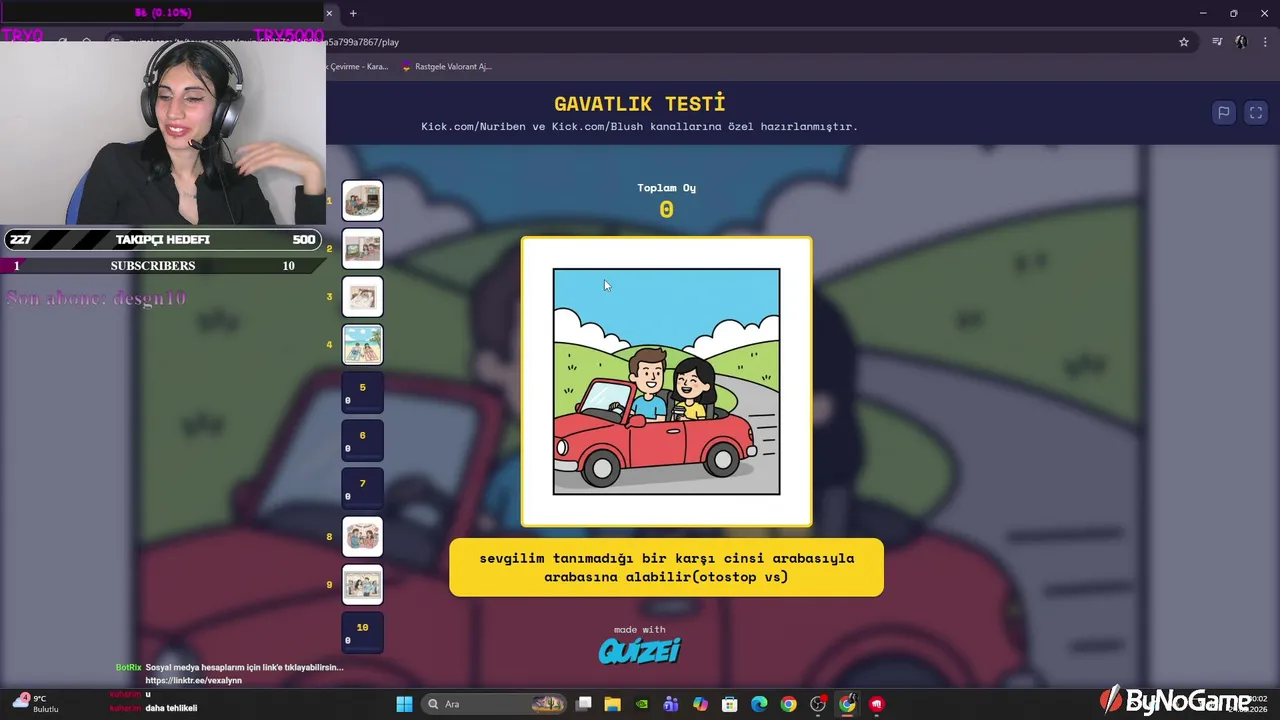Viewport: 1280px width, 720px height.
Task: Click the GAVATLIK TESTİ title
Action: [x=640, y=104]
